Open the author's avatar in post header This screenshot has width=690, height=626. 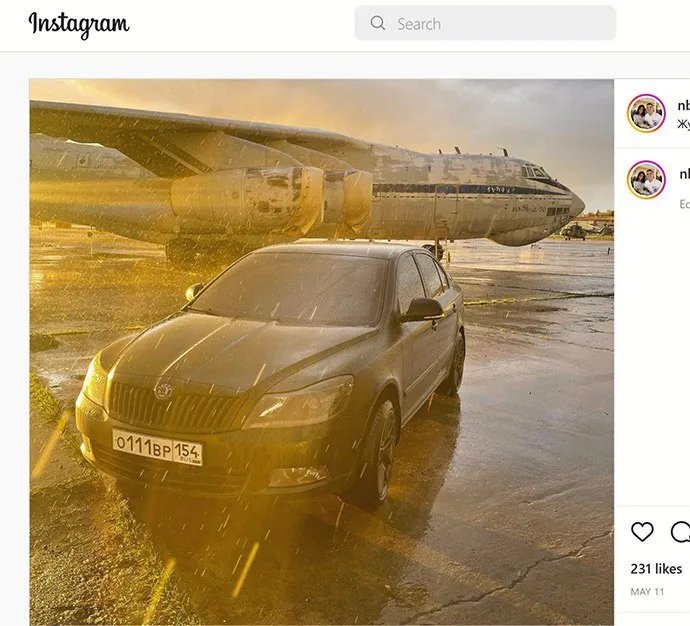click(x=646, y=113)
